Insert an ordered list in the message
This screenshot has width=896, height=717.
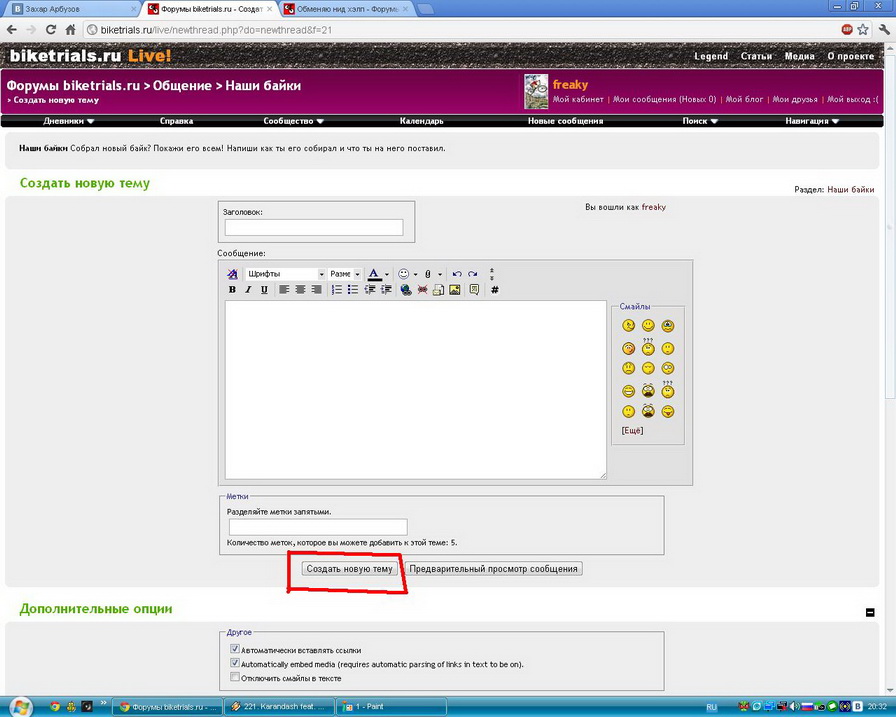337,290
